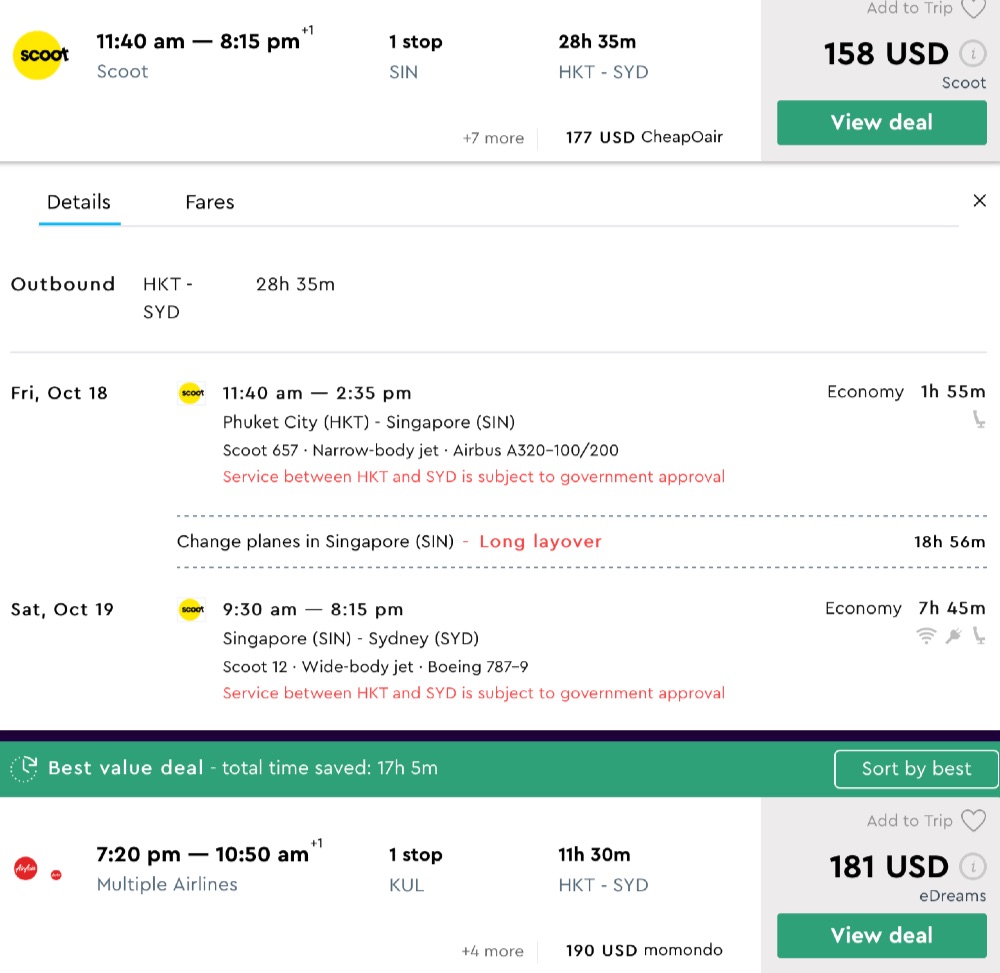This screenshot has height=973, width=1000.
Task: Expand +7 more booking options
Action: 493,138
